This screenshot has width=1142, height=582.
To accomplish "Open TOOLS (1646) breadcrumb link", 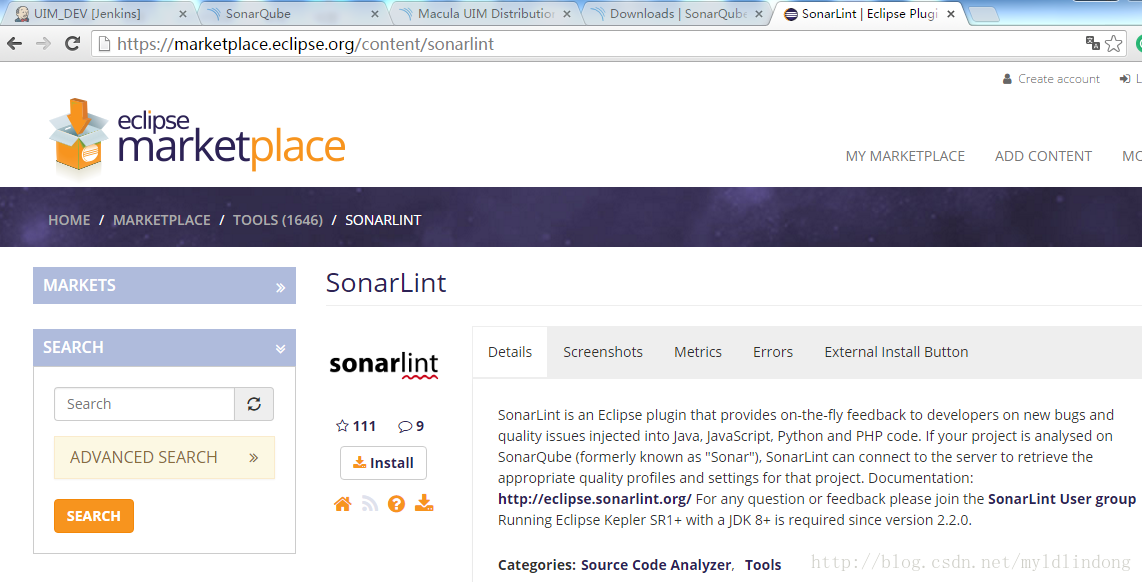I will pos(277,220).
